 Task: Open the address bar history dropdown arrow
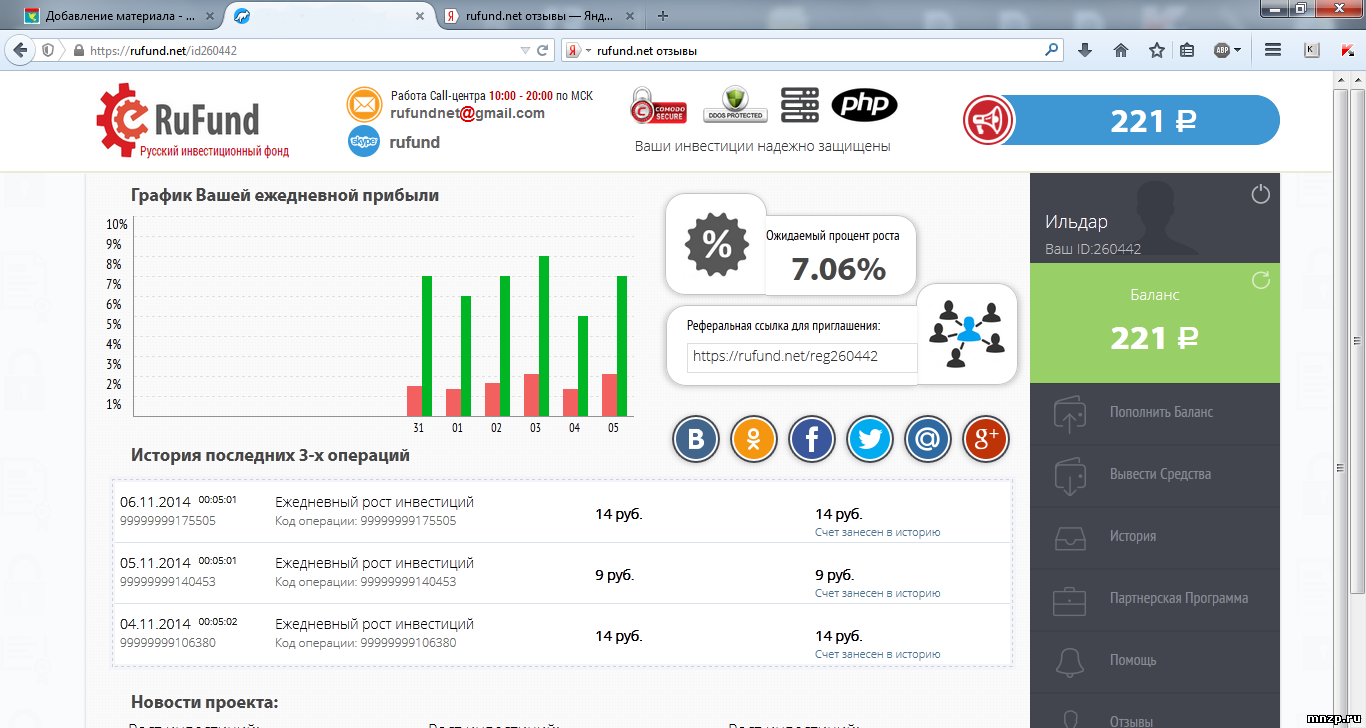[526, 50]
